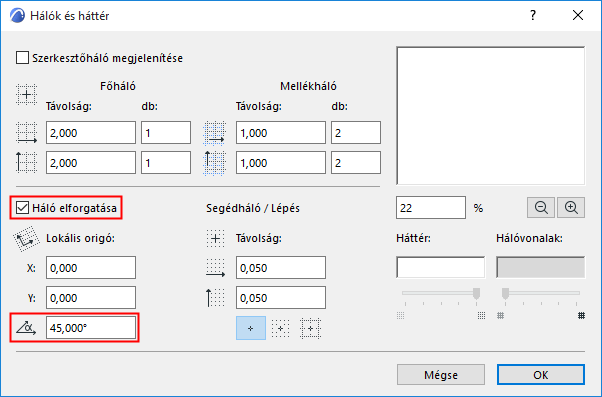Click the rotation angle field 45,000°
Image resolution: width=602 pixels, height=397 pixels.
91,328
